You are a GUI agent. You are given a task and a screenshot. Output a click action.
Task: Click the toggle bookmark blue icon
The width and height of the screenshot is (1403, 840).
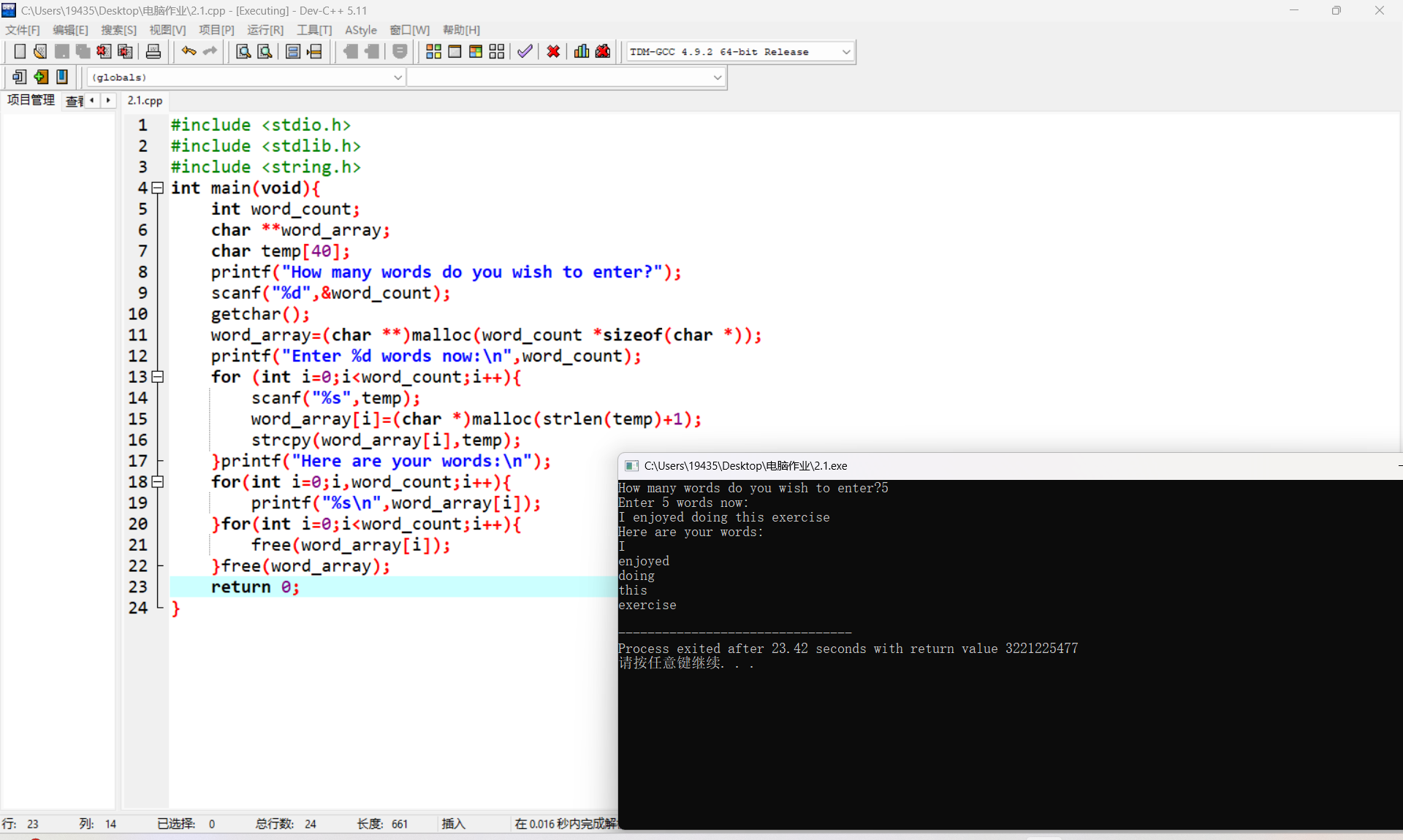62,77
